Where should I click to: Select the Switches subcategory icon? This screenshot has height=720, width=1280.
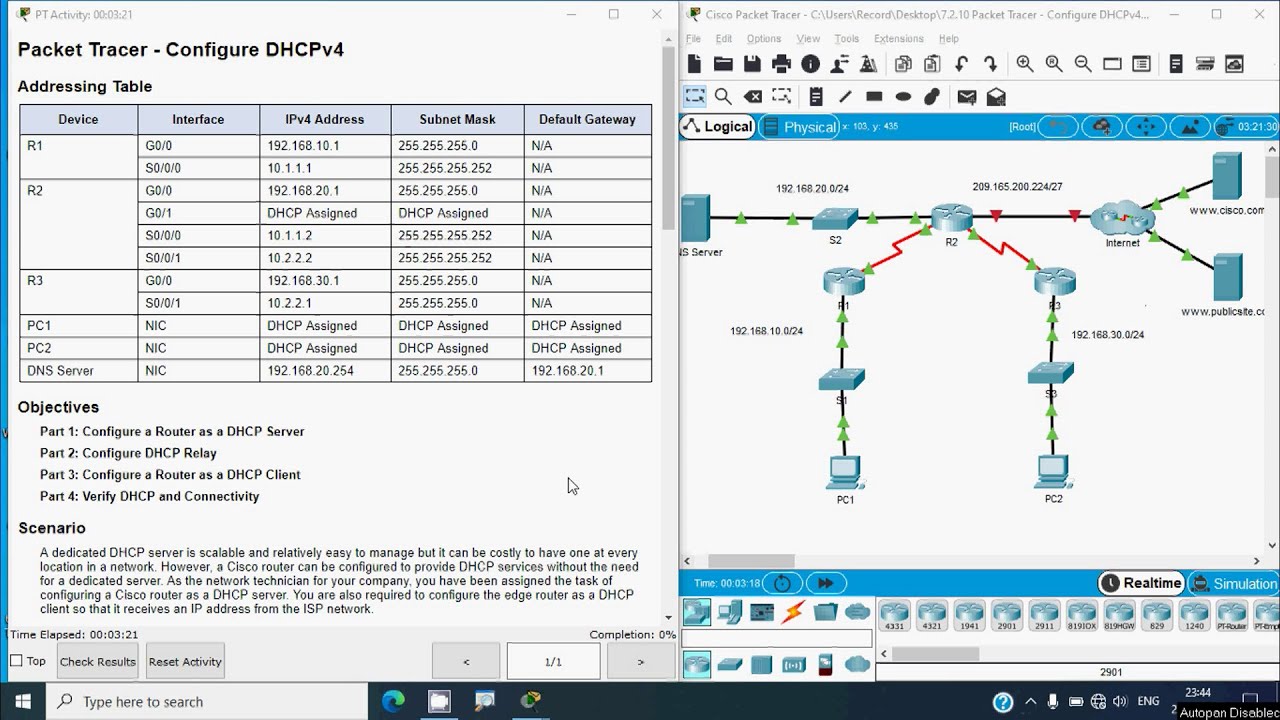(729, 665)
